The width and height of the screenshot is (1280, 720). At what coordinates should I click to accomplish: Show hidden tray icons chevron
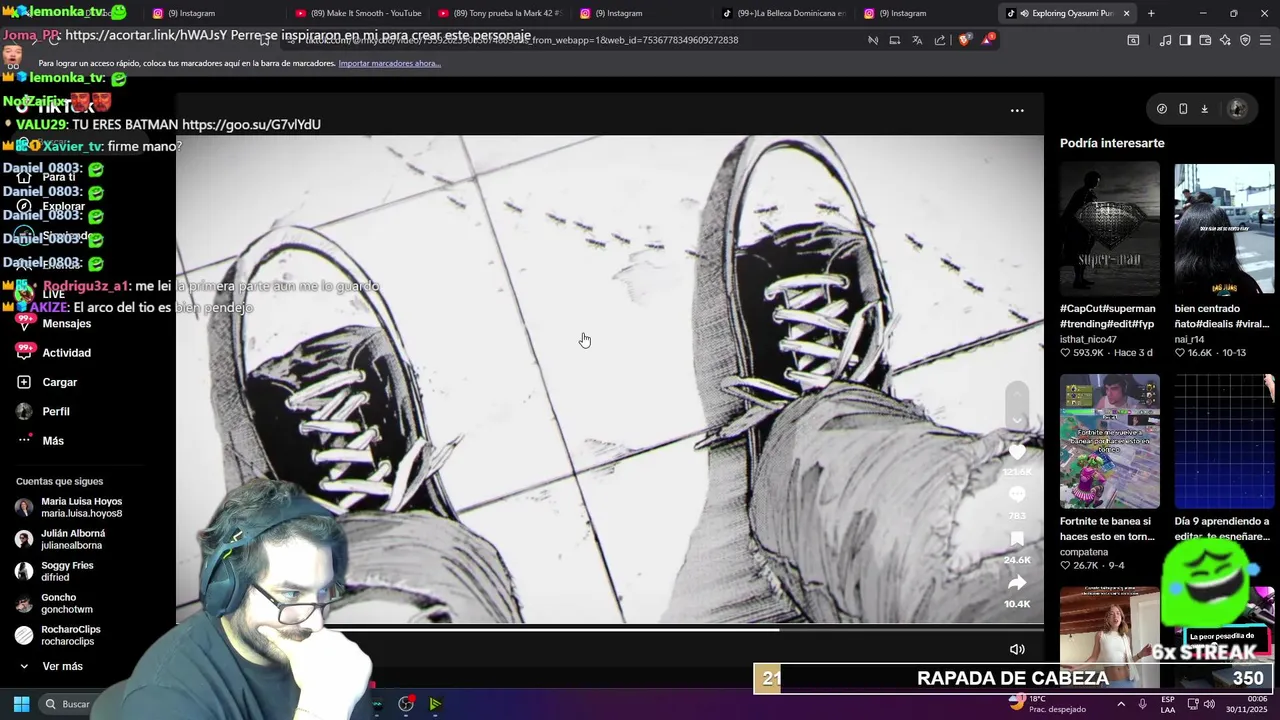(x=1120, y=704)
